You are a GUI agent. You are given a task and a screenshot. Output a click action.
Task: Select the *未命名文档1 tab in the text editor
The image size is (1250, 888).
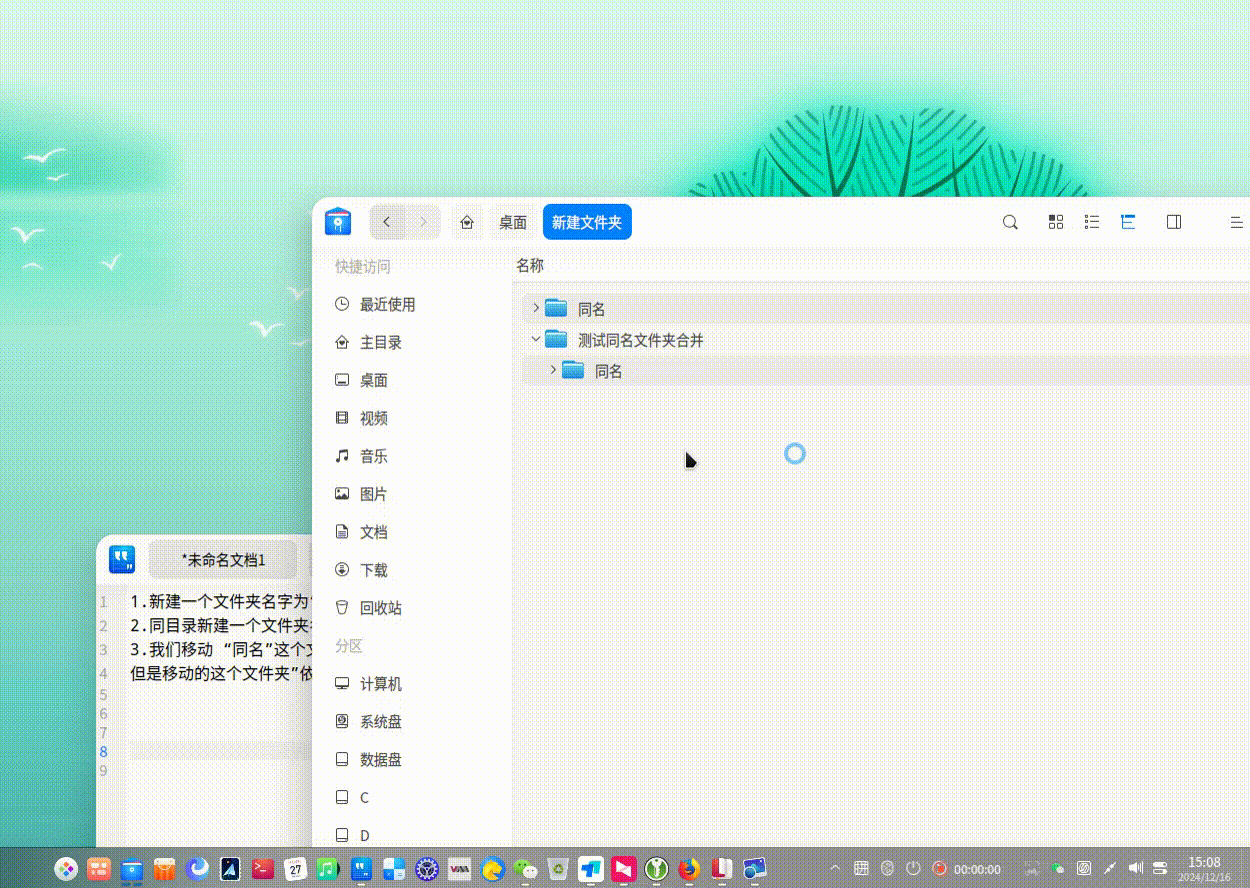click(x=223, y=560)
